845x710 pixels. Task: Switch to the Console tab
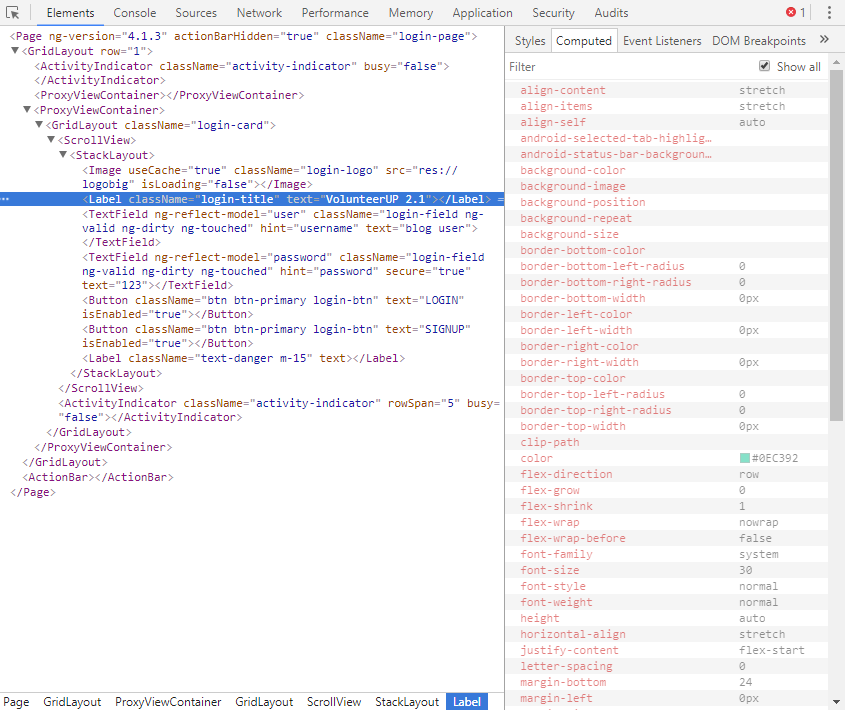coord(134,13)
